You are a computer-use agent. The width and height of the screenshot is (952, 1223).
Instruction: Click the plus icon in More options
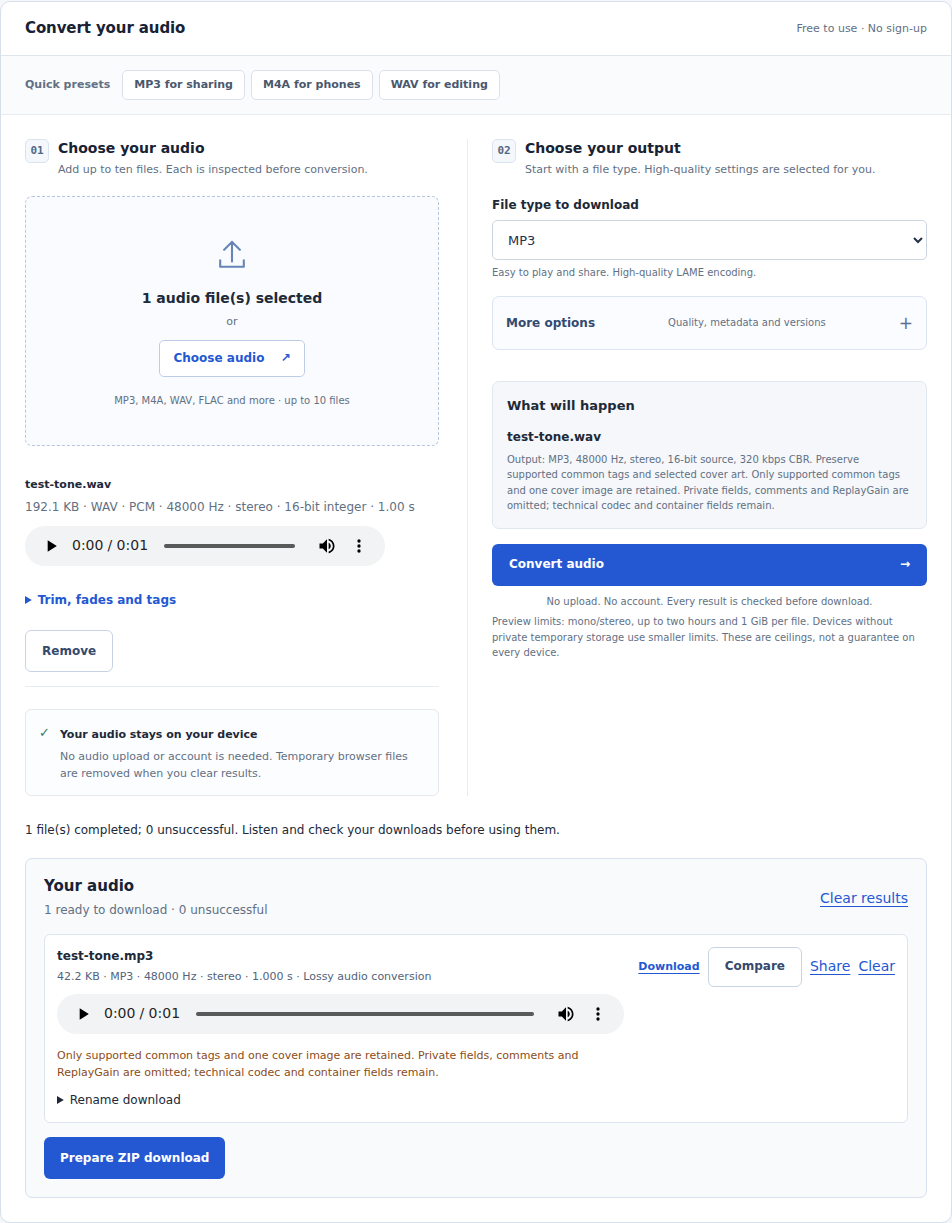click(905, 323)
